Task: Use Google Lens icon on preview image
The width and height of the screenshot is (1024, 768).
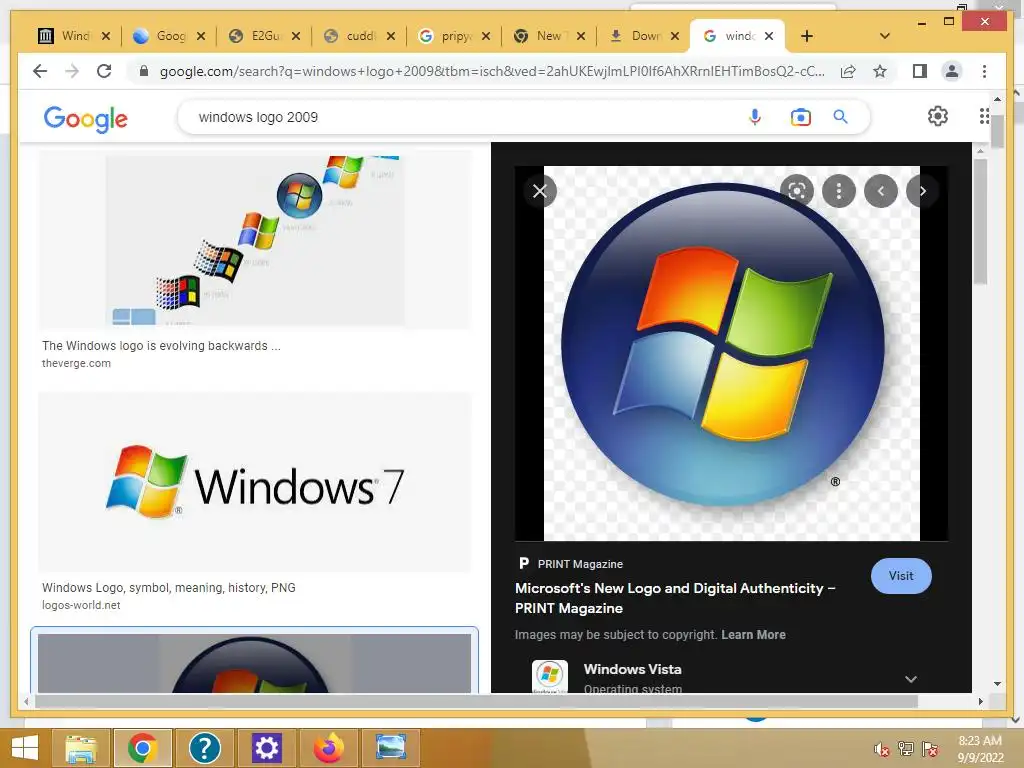Action: coord(797,191)
